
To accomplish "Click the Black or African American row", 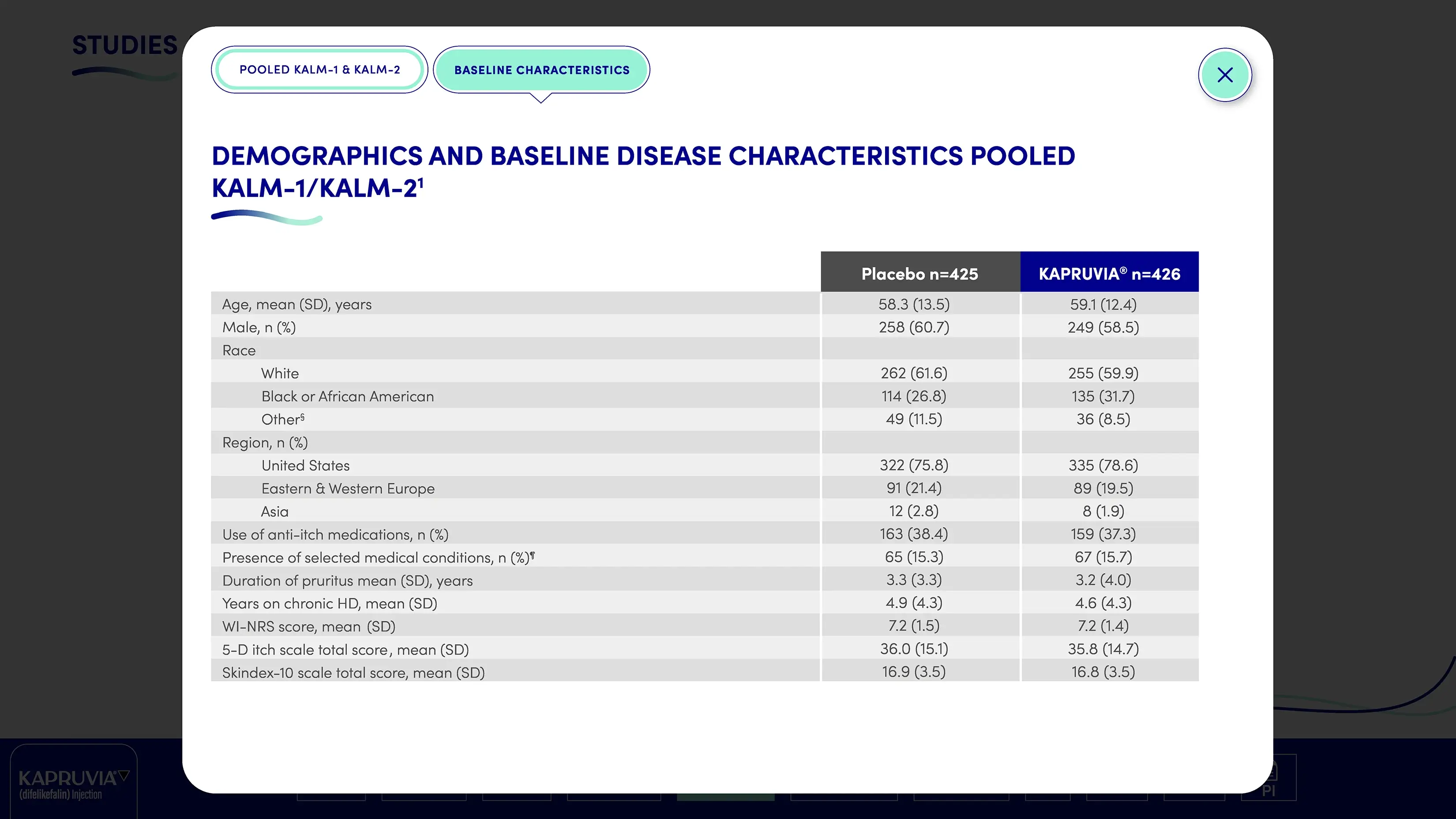I will coord(347,396).
